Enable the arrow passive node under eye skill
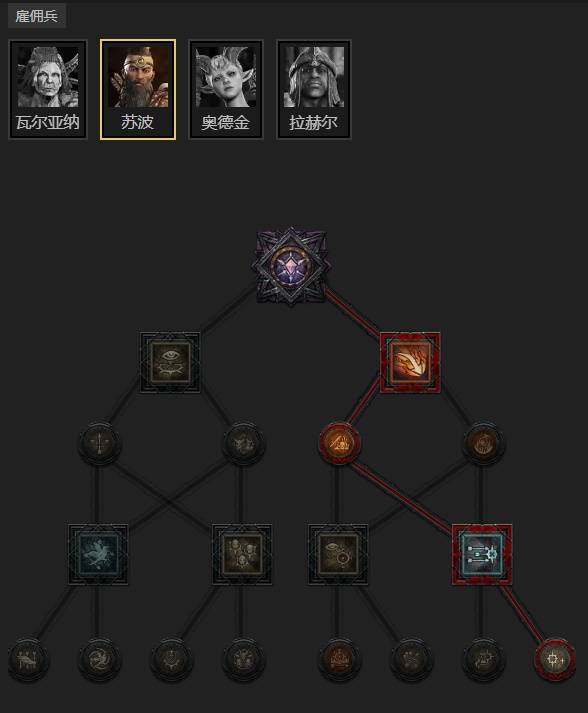Viewport: 588px width, 713px height. pos(100,443)
